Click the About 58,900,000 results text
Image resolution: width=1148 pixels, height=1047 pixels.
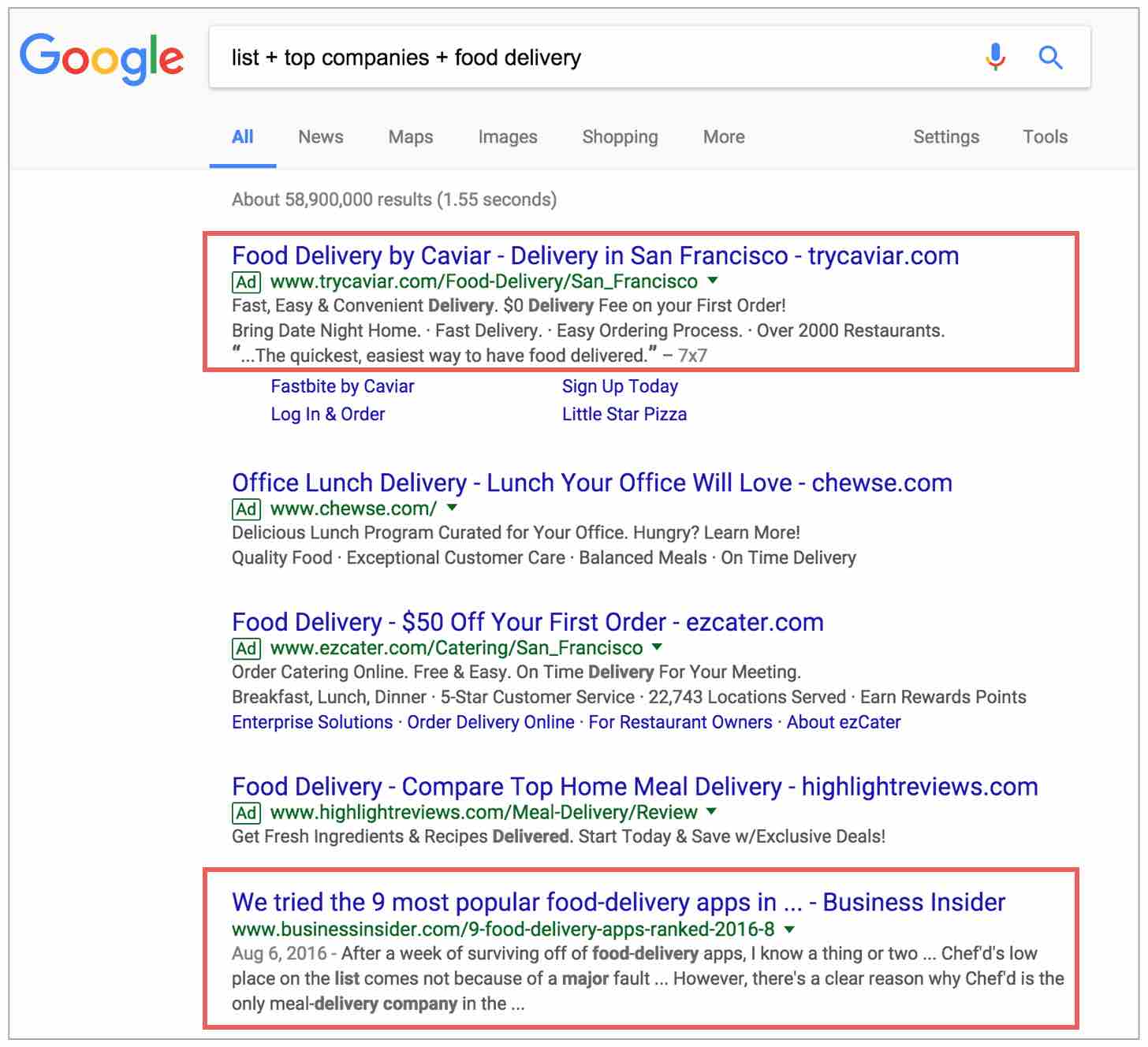tap(394, 200)
